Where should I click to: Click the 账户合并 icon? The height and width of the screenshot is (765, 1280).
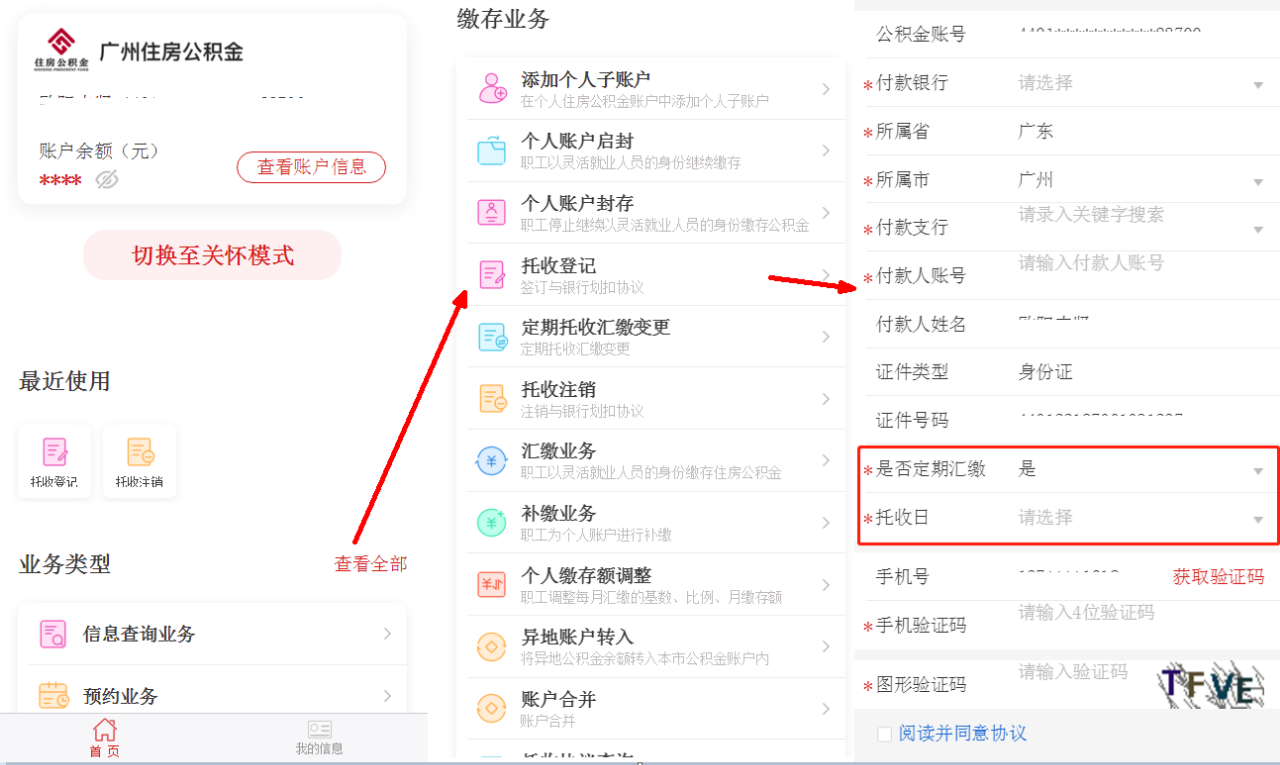[x=492, y=708]
